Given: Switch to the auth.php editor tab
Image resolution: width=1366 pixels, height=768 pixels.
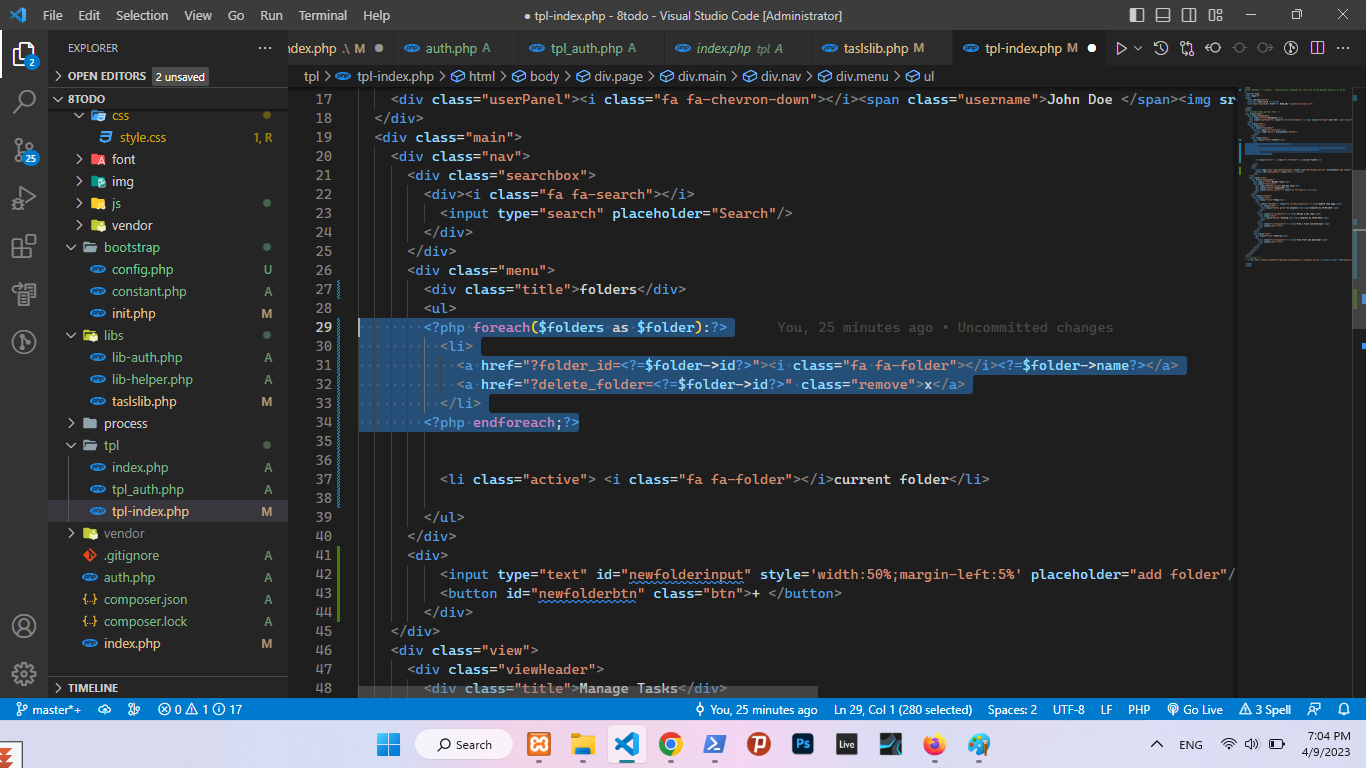Looking at the screenshot, I should coord(457,48).
